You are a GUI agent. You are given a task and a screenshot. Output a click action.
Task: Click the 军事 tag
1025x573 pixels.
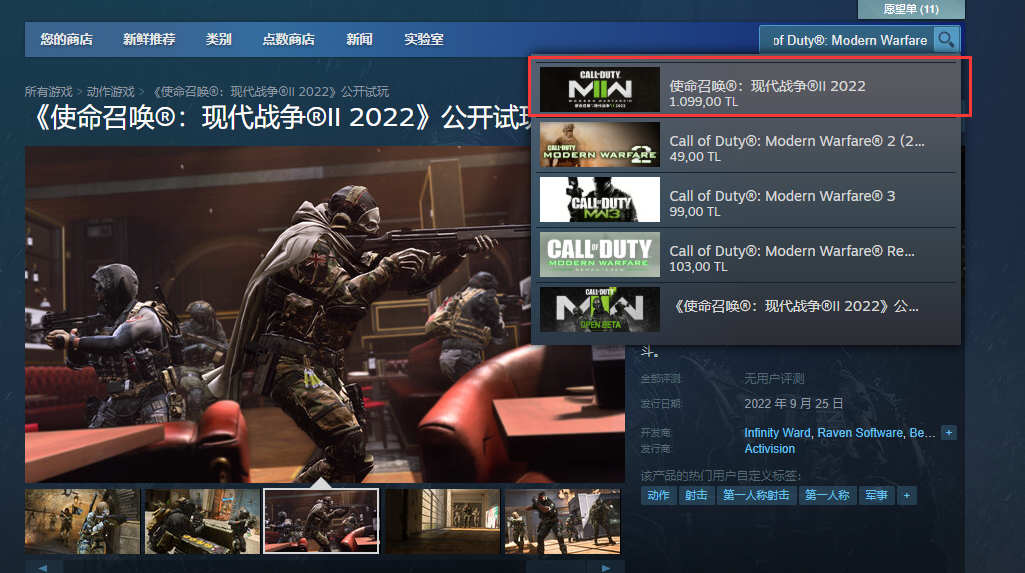tap(876, 495)
